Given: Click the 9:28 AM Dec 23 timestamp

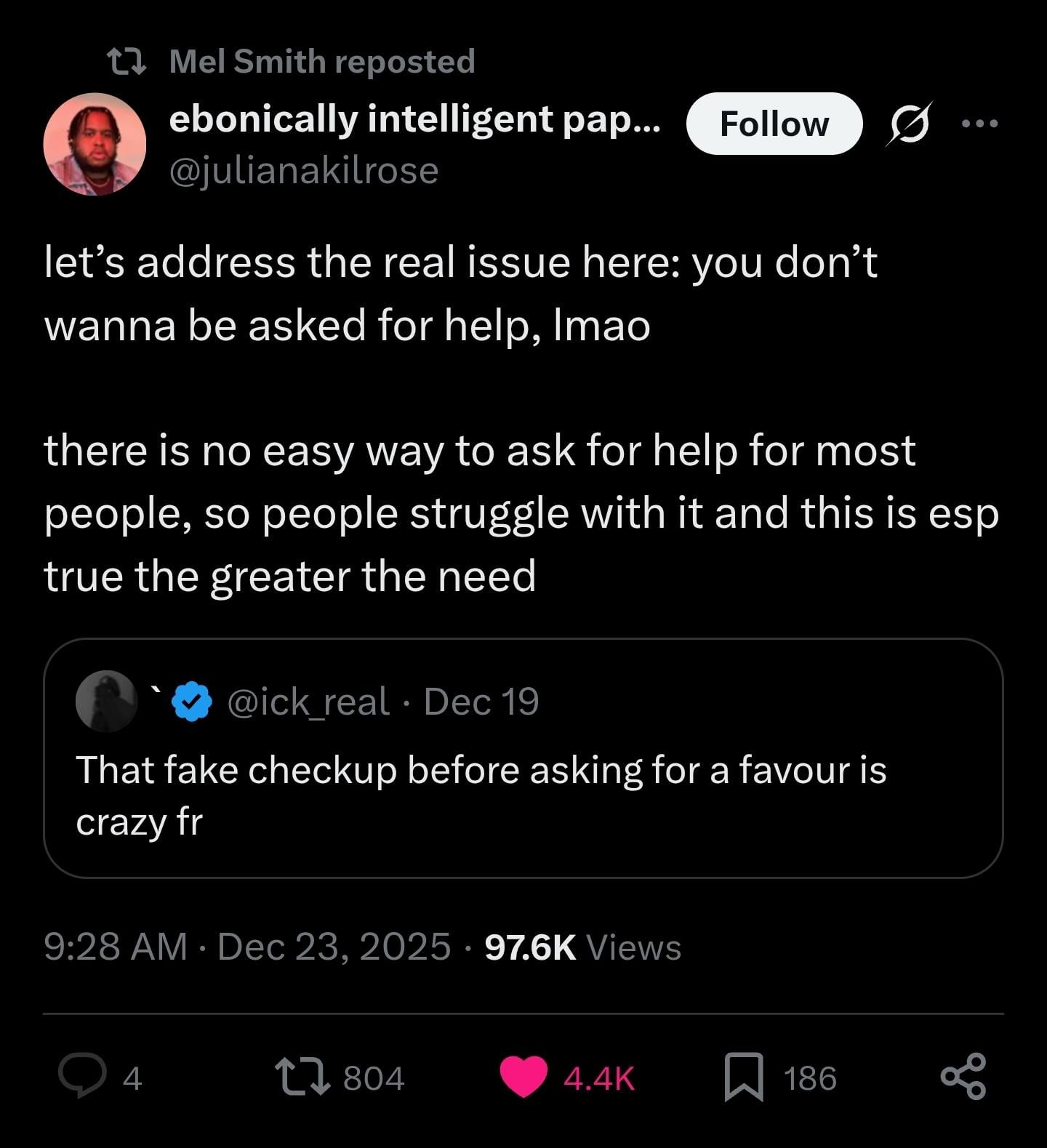Looking at the screenshot, I should 247,947.
